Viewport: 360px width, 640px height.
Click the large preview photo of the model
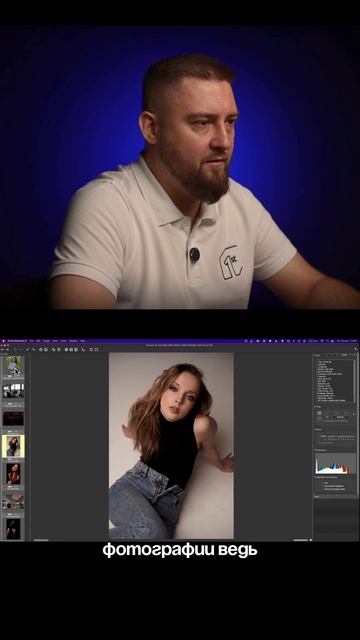coord(171,446)
